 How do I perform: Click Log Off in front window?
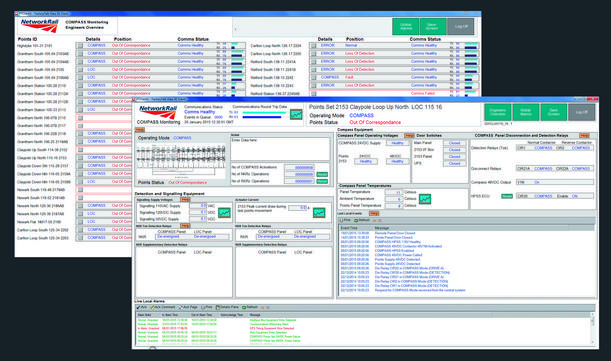tap(582, 112)
